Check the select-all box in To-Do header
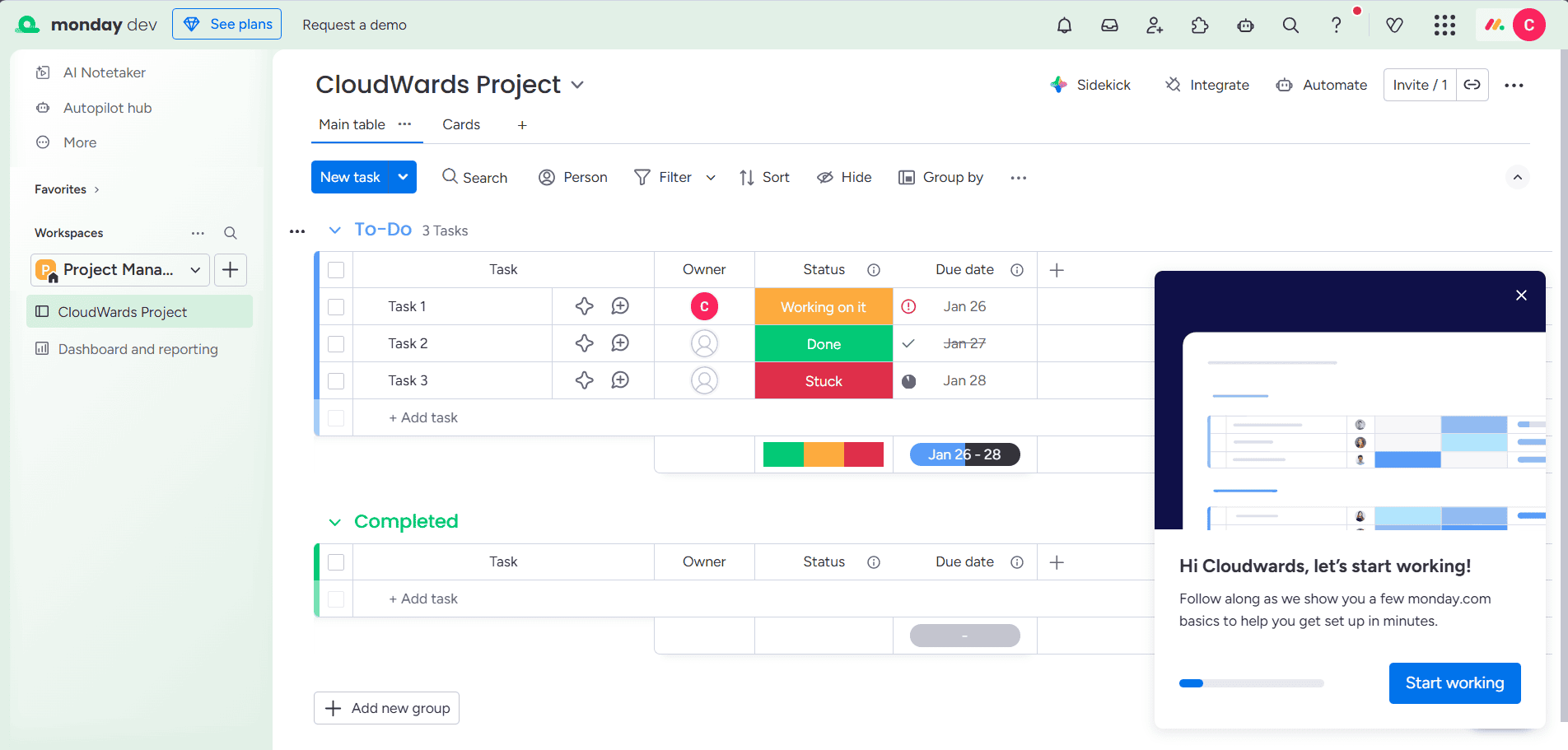The height and width of the screenshot is (750, 1568). coord(336,270)
